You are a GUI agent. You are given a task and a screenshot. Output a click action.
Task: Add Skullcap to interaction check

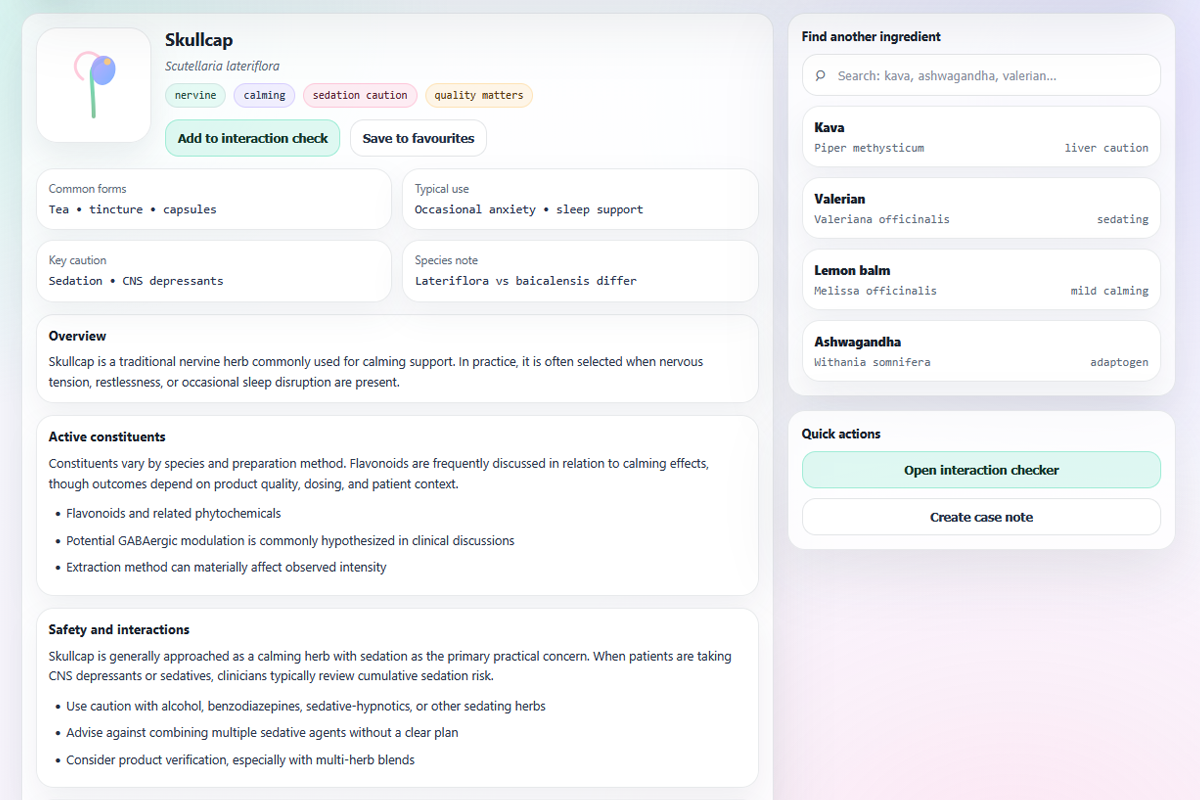click(253, 139)
